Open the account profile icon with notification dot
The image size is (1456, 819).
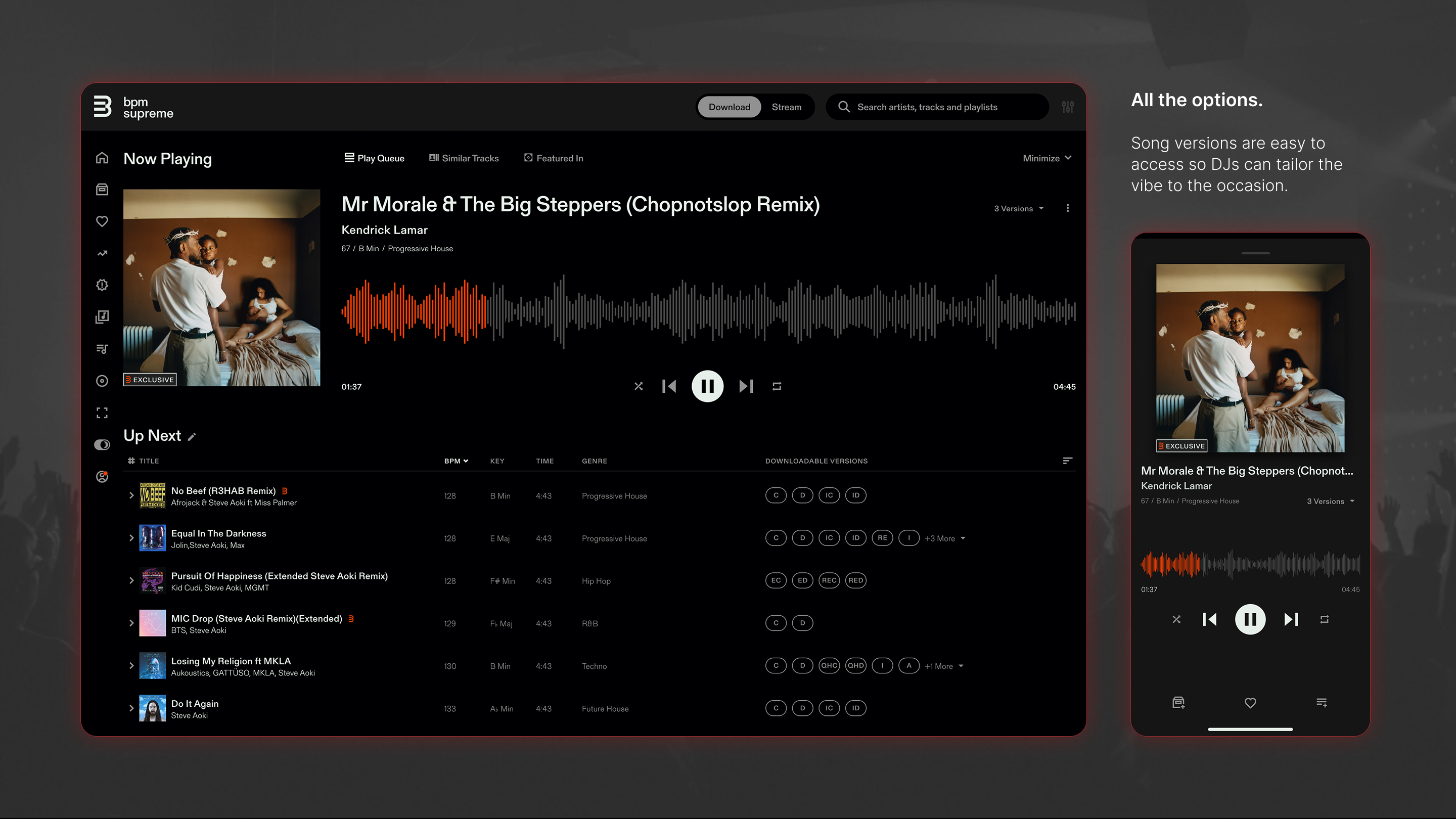point(102,476)
